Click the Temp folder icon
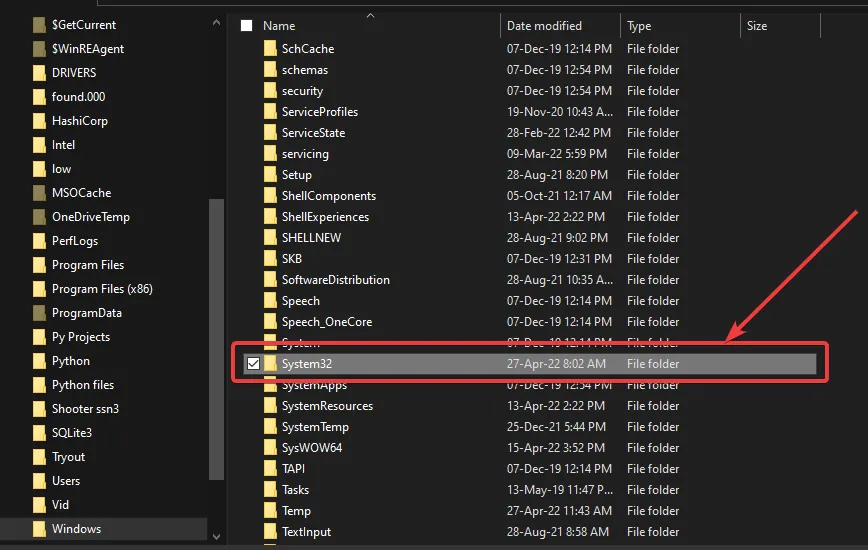The width and height of the screenshot is (868, 550). (270, 511)
